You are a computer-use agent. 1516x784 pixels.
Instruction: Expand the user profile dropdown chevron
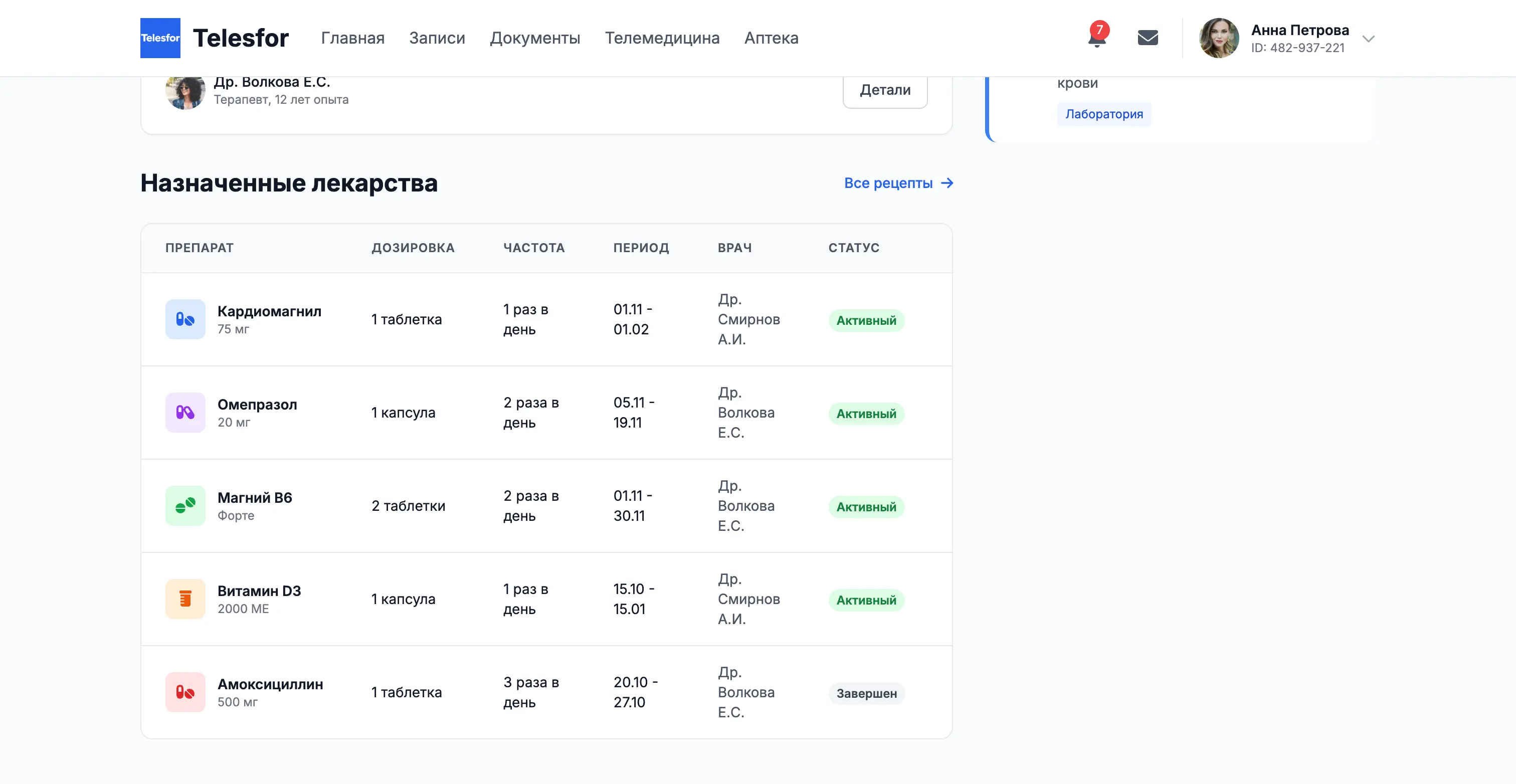1368,39
